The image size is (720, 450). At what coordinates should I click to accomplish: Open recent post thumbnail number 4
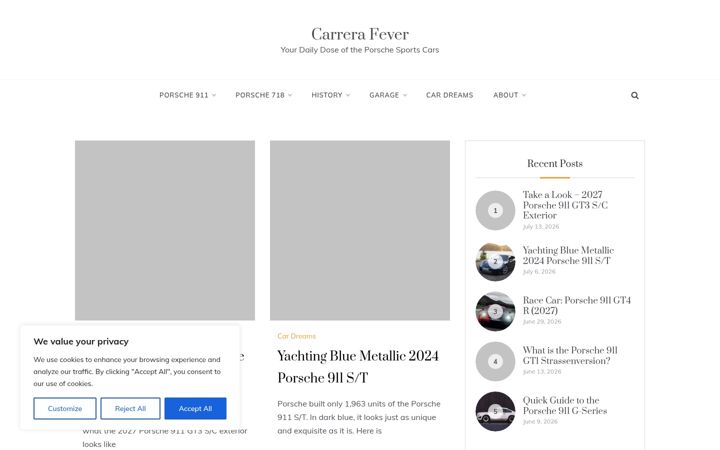(495, 361)
